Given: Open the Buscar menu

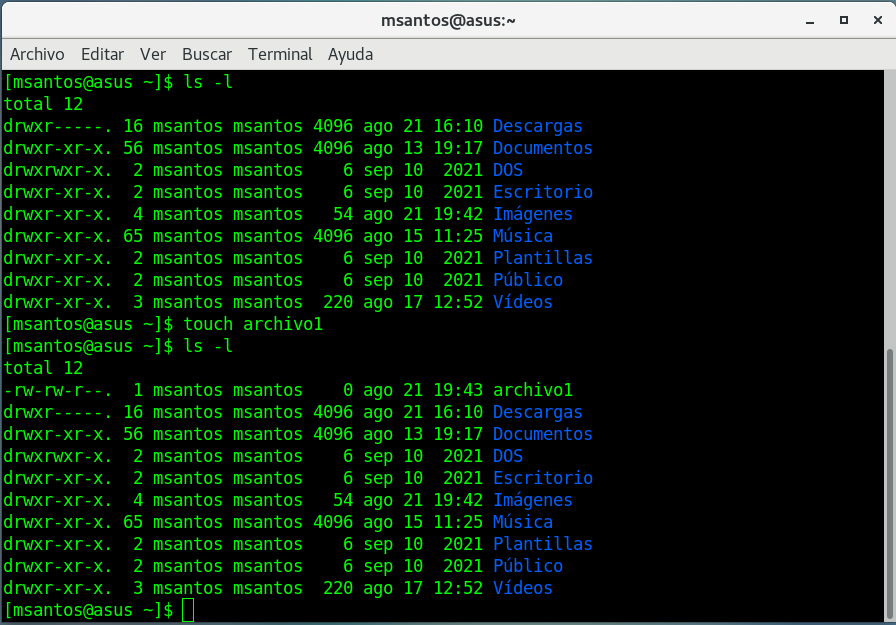Looking at the screenshot, I should point(207,54).
